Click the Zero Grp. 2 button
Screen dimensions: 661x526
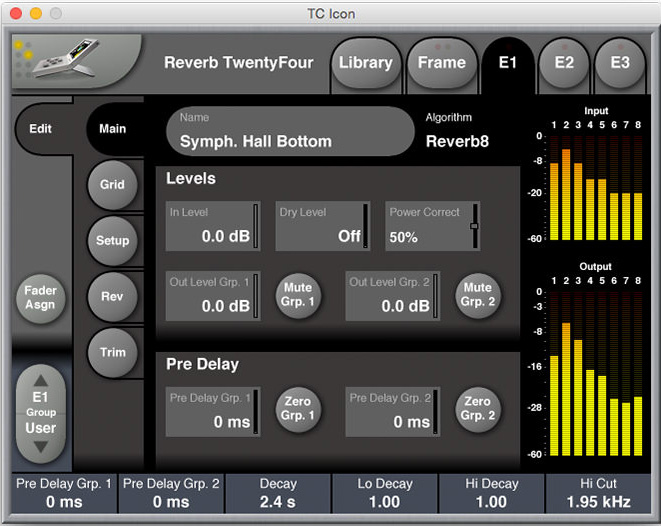tap(478, 409)
